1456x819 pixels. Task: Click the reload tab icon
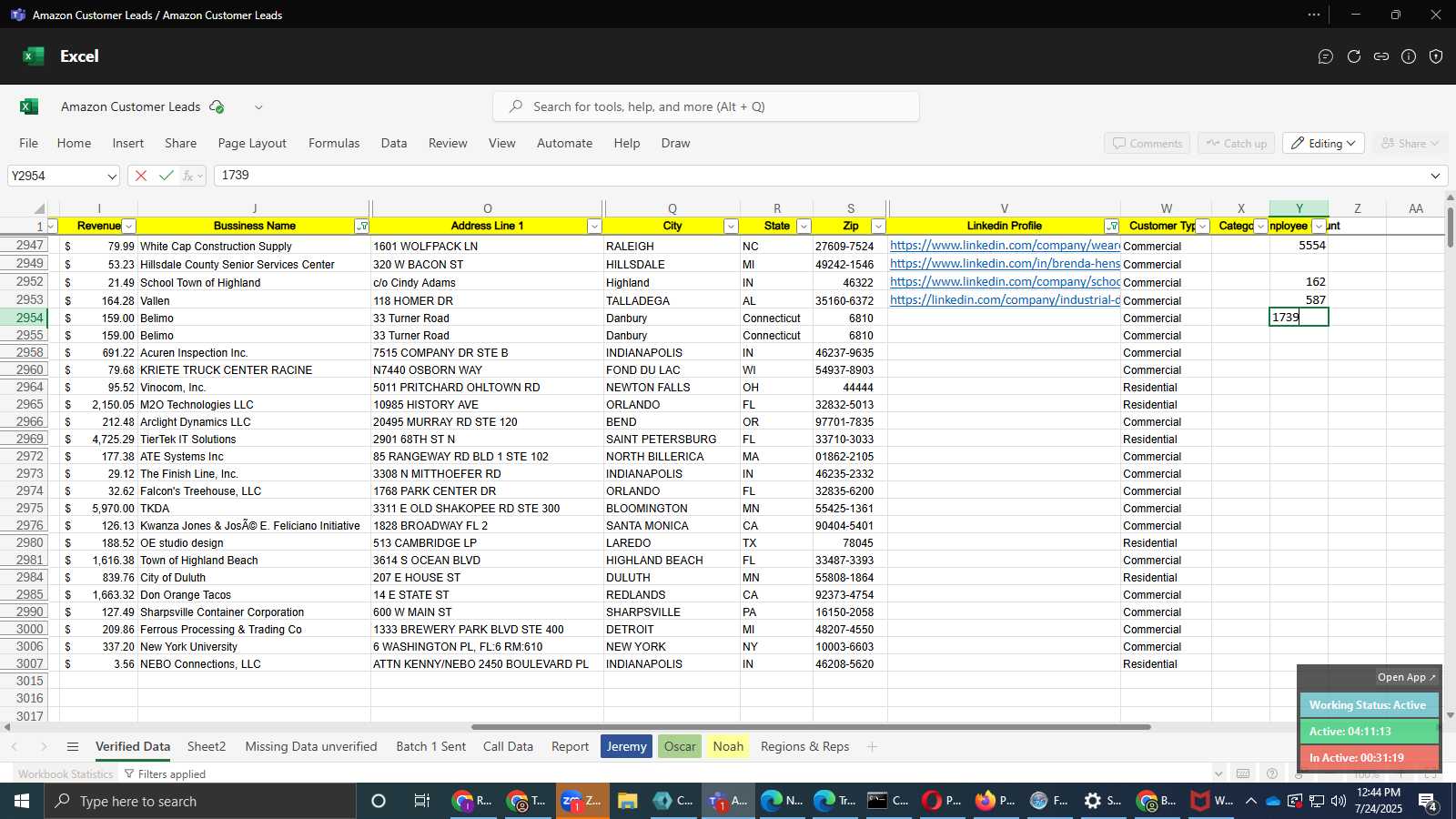pos(1354,56)
